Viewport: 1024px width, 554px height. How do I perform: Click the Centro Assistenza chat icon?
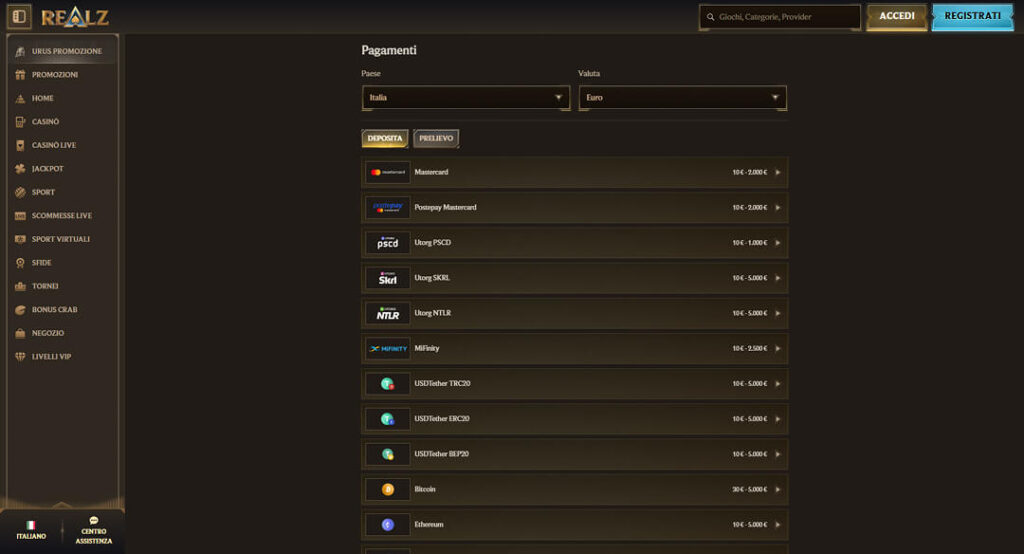[93, 521]
